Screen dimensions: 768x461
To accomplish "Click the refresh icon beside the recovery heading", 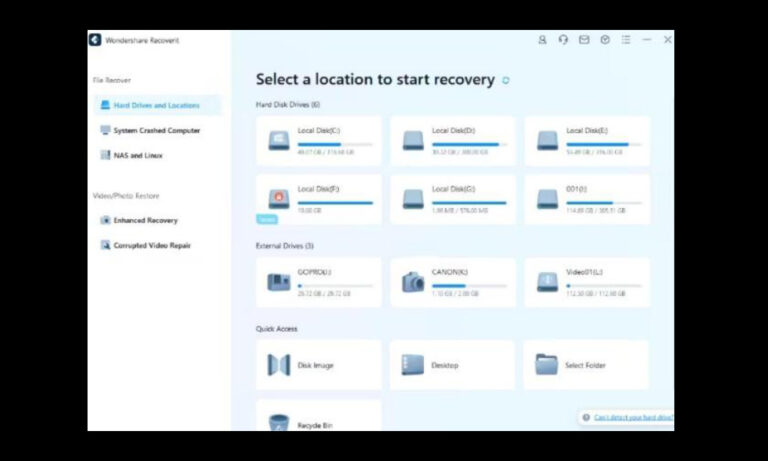I will coord(506,80).
